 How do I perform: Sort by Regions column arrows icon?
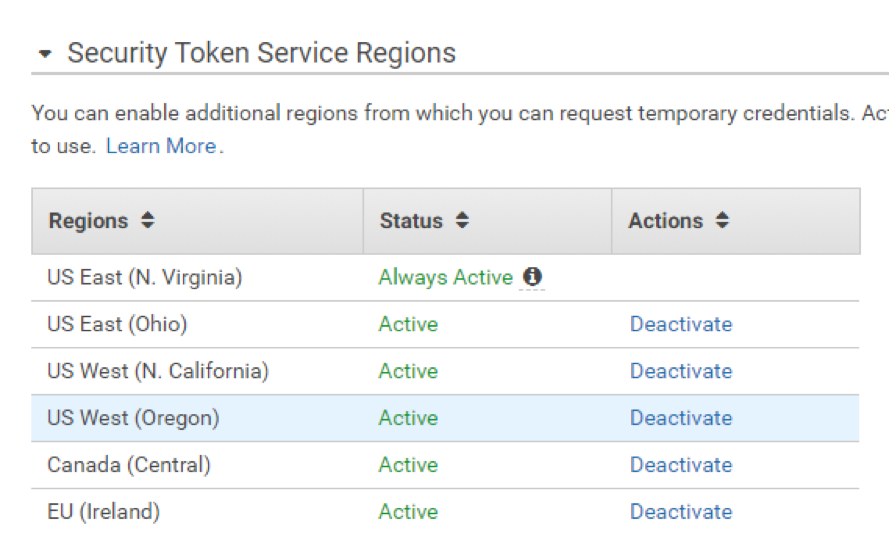[147, 220]
